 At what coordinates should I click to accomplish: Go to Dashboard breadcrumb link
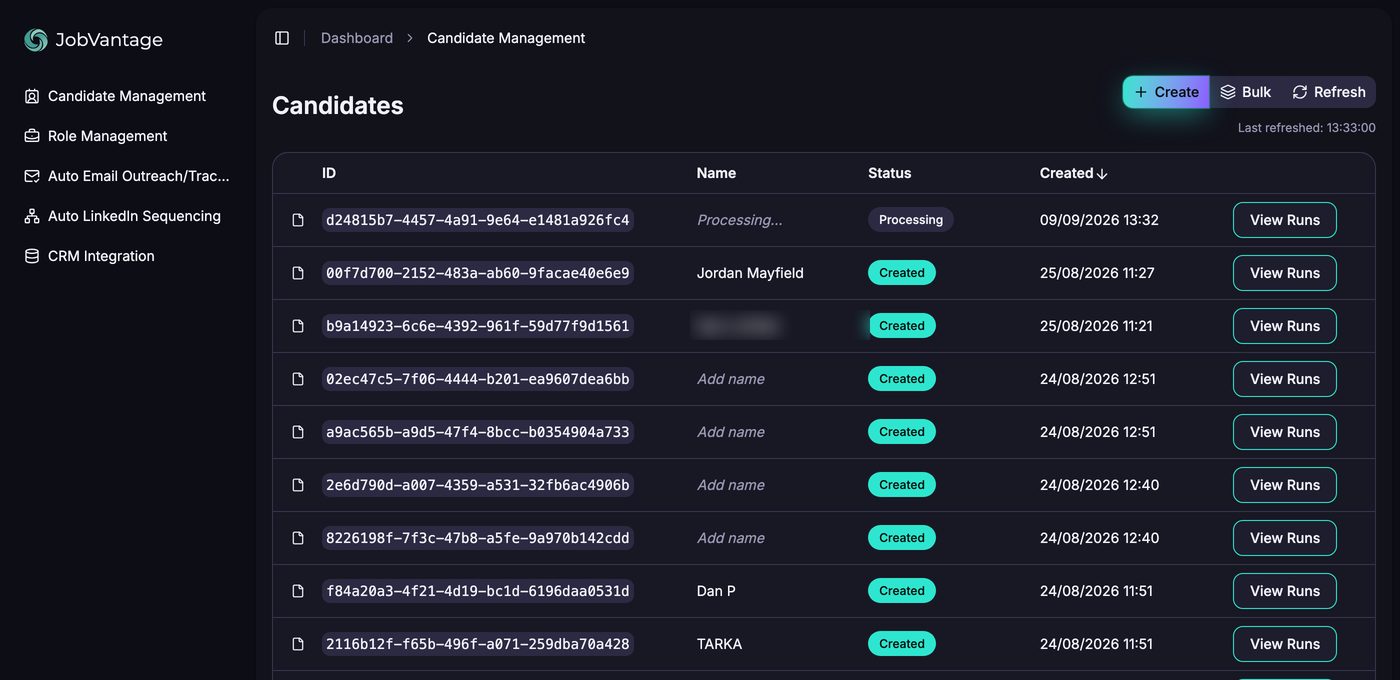(357, 38)
